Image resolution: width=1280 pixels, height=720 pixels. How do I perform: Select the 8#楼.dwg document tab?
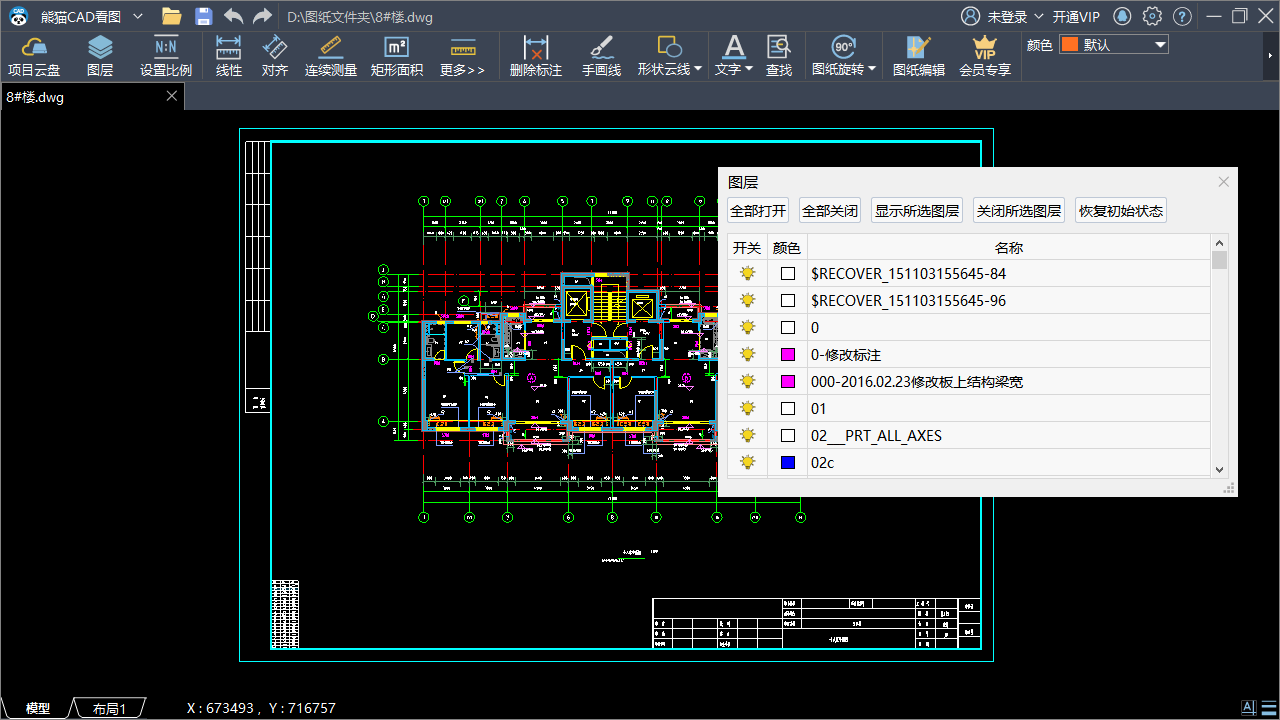tap(36, 97)
